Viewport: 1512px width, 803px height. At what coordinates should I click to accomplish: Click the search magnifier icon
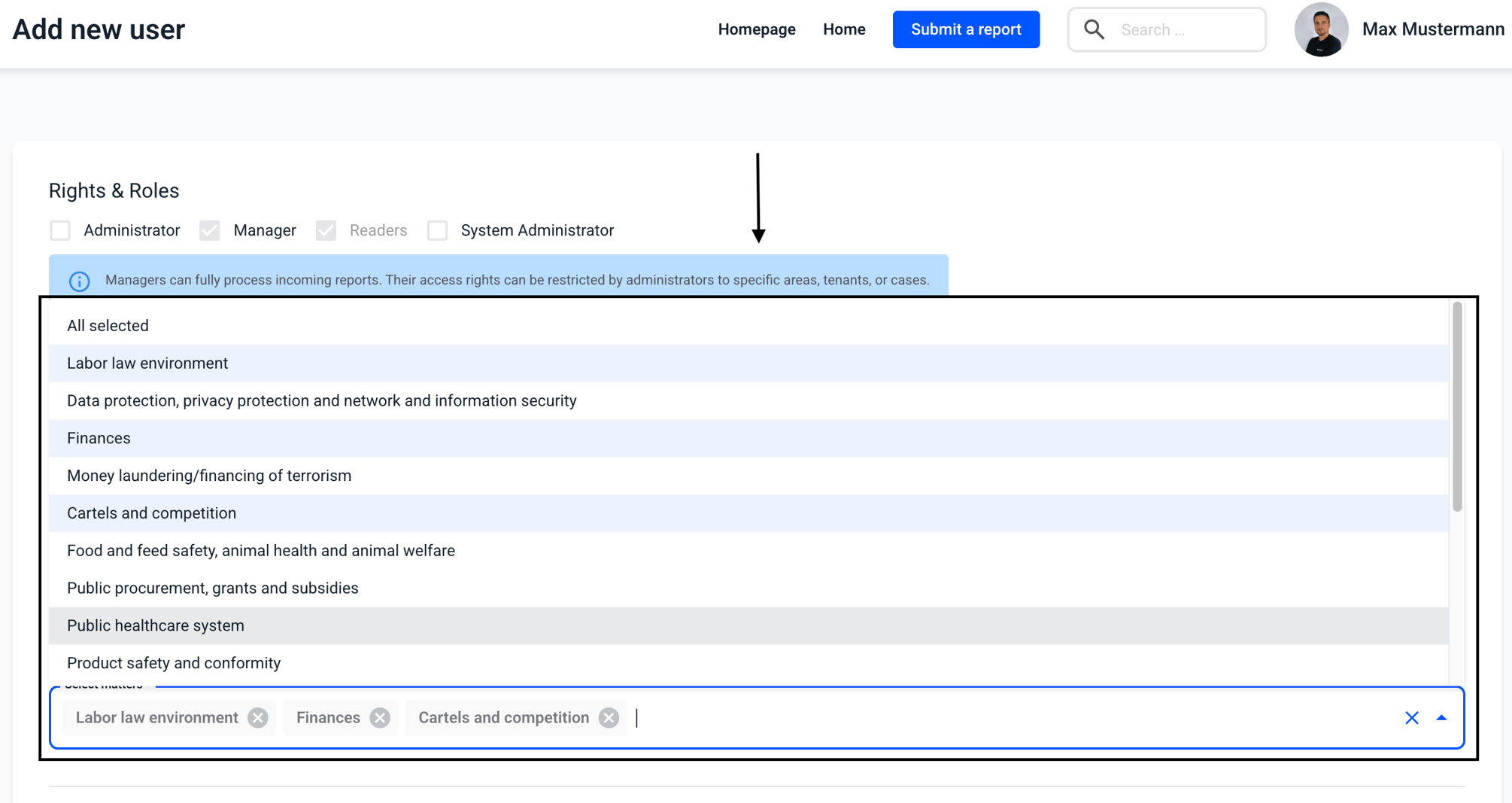point(1094,29)
